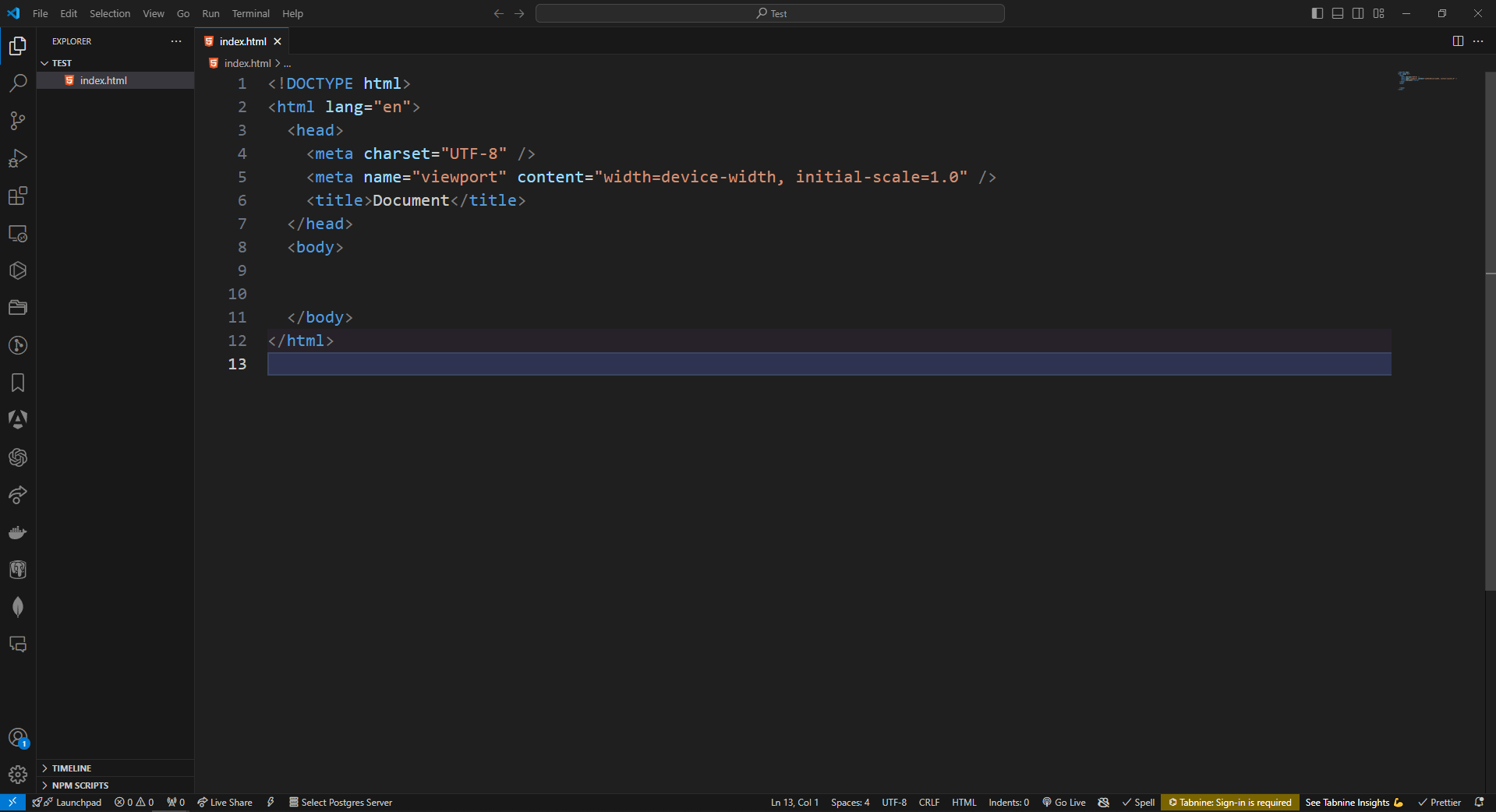Viewport: 1496px width, 812px height.
Task: Focus the Test command center search box
Action: click(x=770, y=13)
